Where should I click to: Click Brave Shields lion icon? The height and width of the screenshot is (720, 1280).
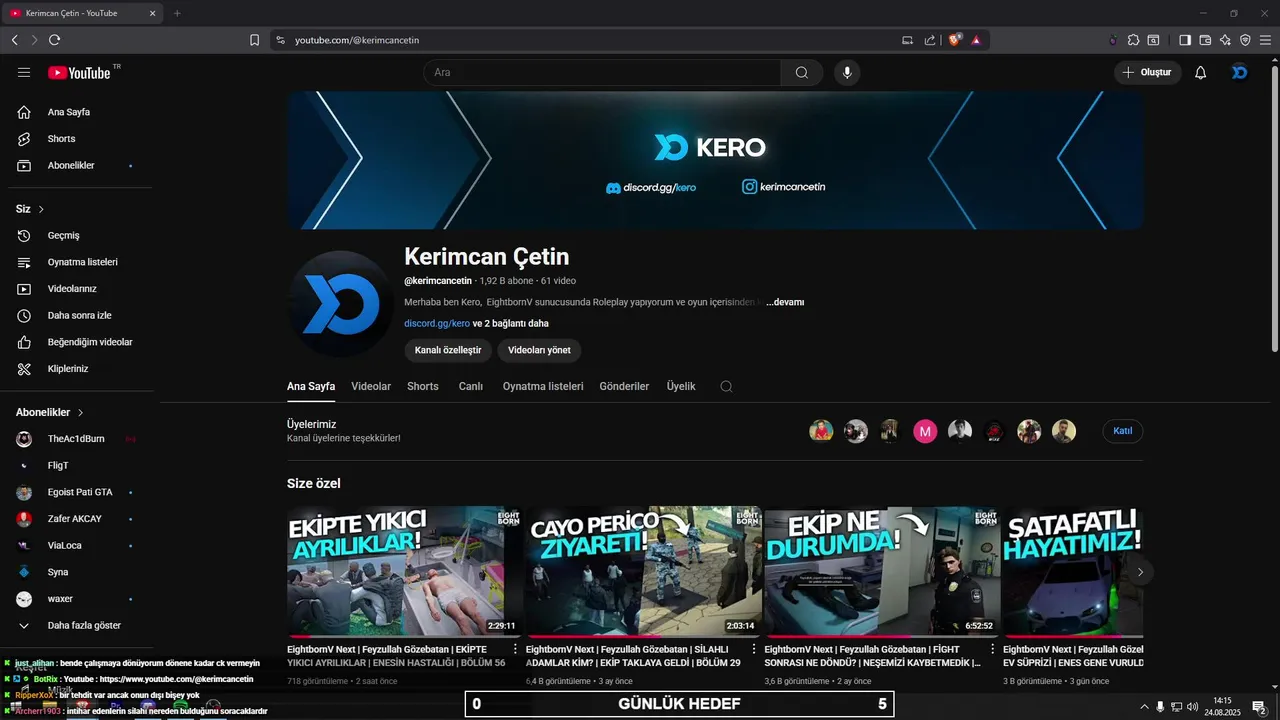coord(955,40)
